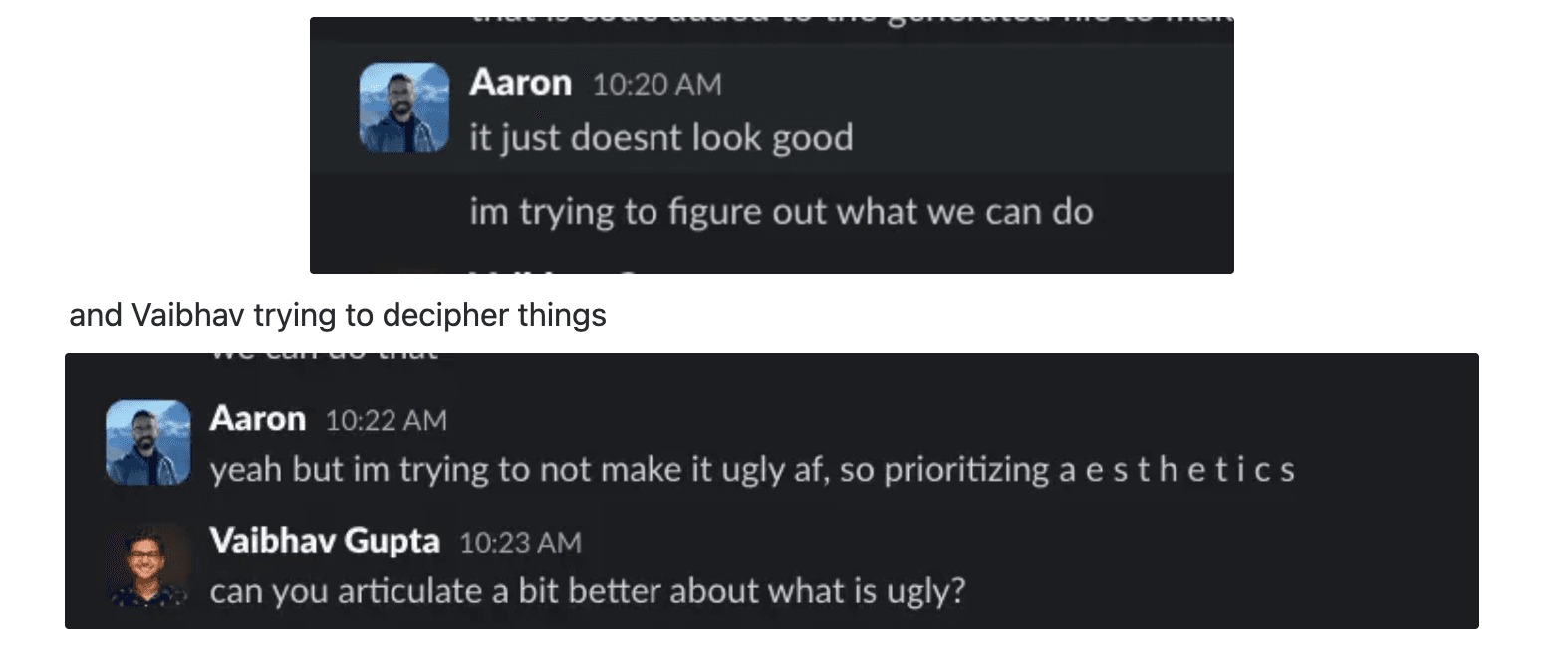1568x667 pixels.
Task: Open Aaron's profile picture in the bottom screenshot
Action: (147, 442)
